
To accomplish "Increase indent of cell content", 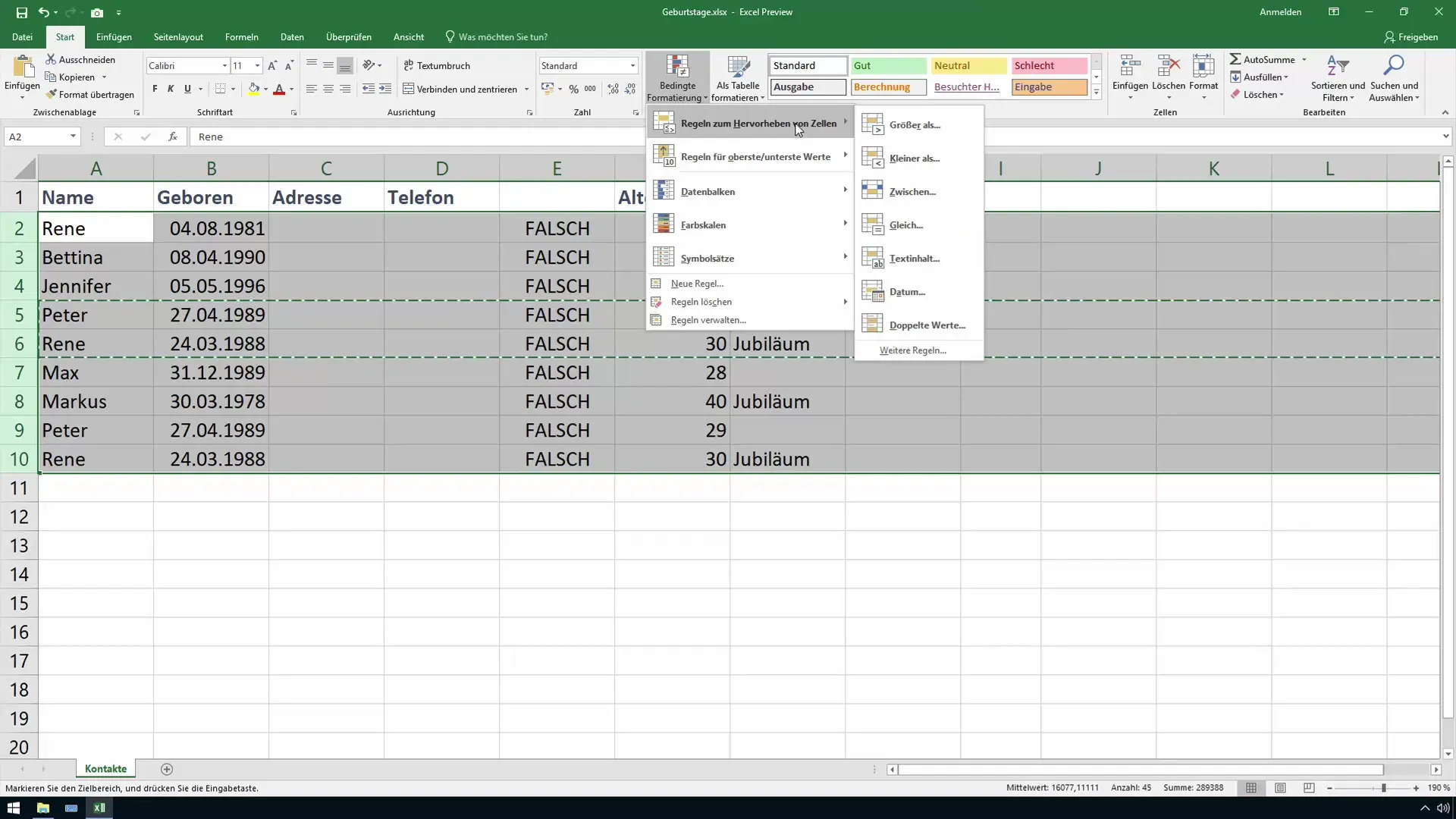I will pos(385,89).
